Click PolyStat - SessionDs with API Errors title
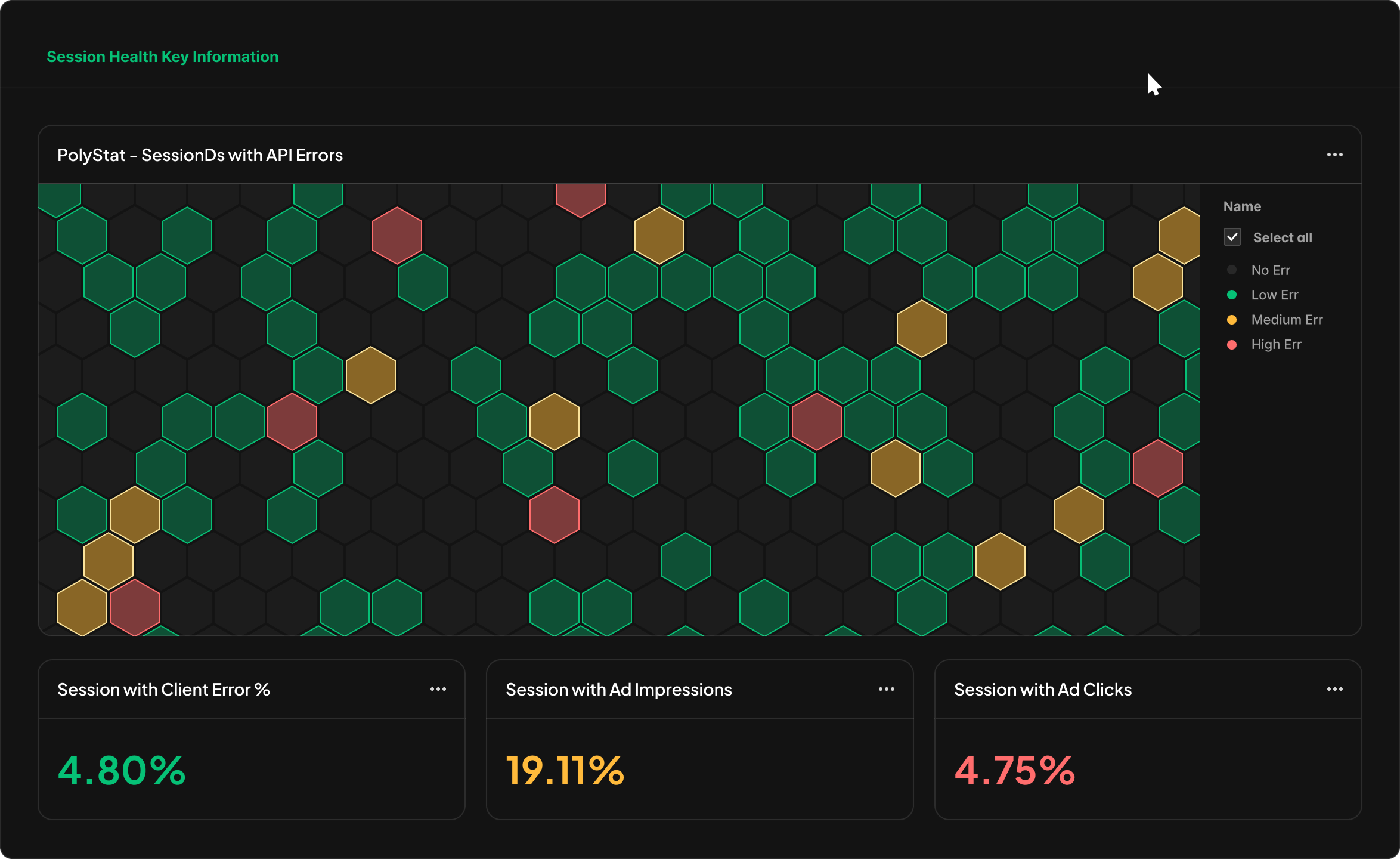The width and height of the screenshot is (1400, 859). tap(200, 155)
